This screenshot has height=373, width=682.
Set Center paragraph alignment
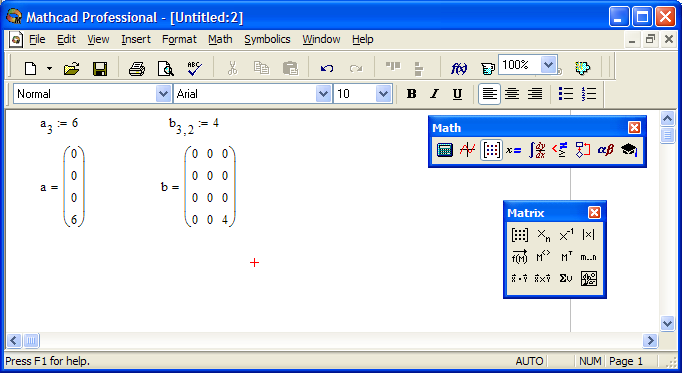pyautogui.click(x=512, y=94)
